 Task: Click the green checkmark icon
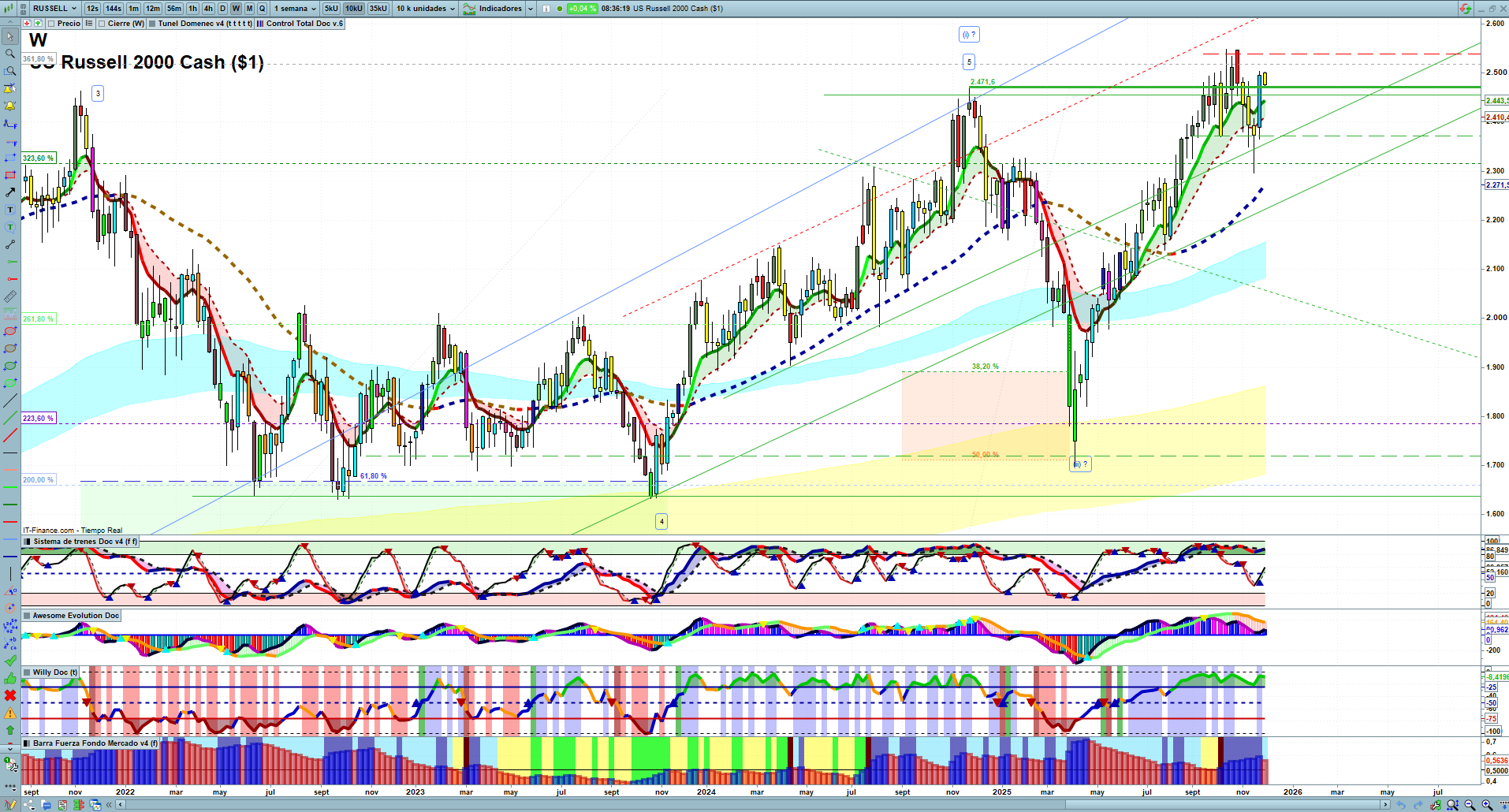[x=10, y=661]
